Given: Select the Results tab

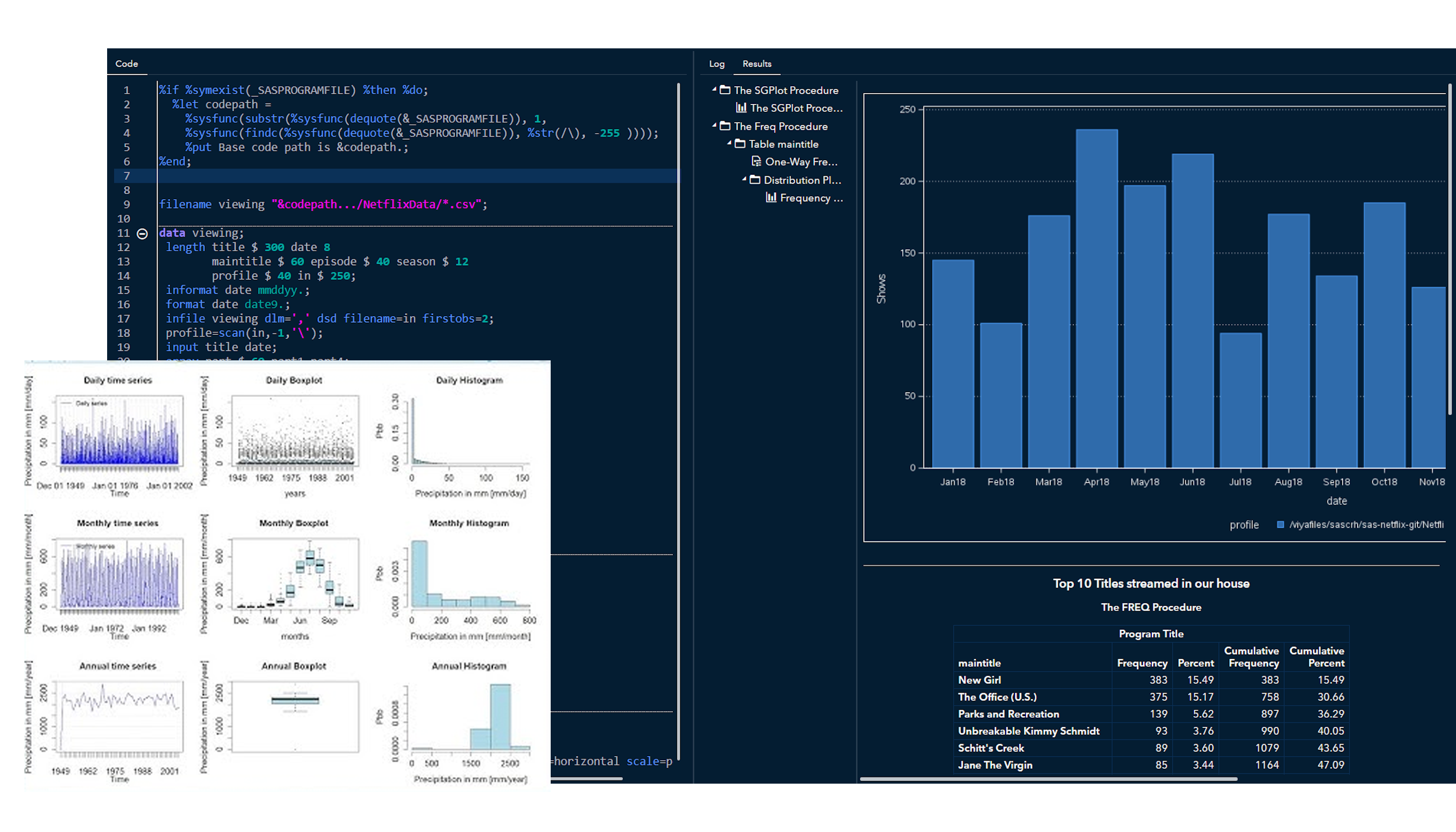Looking at the screenshot, I should point(757,64).
